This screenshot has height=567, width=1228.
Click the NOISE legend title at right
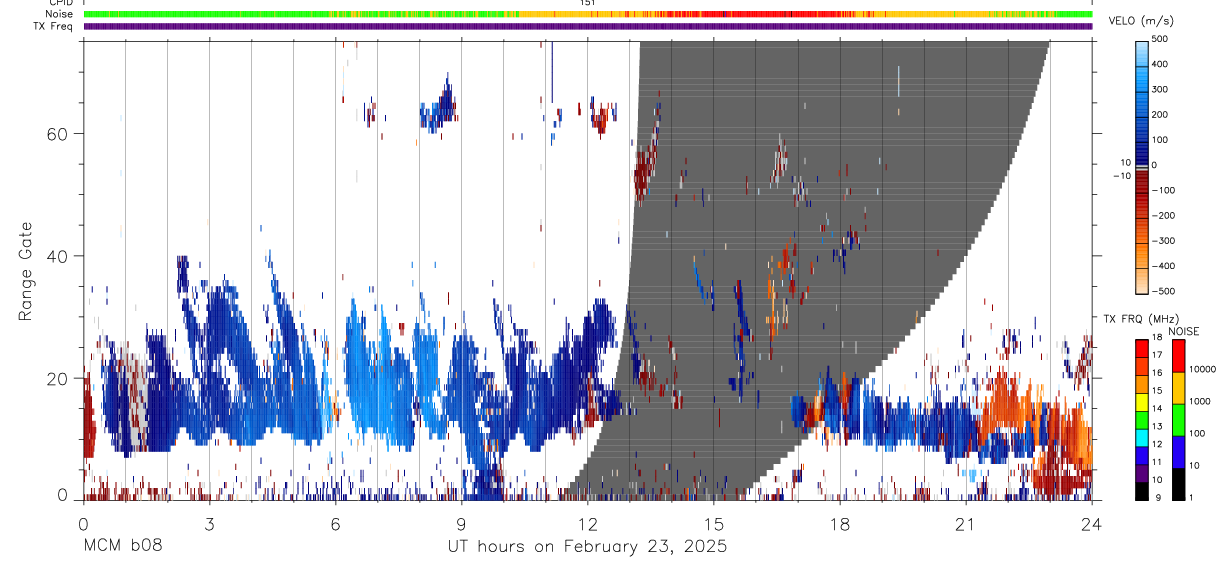point(1186,331)
